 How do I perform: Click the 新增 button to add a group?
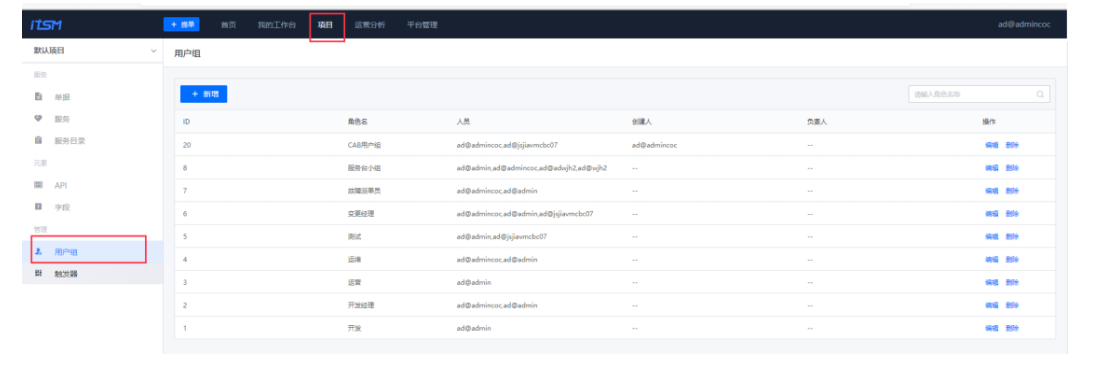pyautogui.click(x=203, y=94)
